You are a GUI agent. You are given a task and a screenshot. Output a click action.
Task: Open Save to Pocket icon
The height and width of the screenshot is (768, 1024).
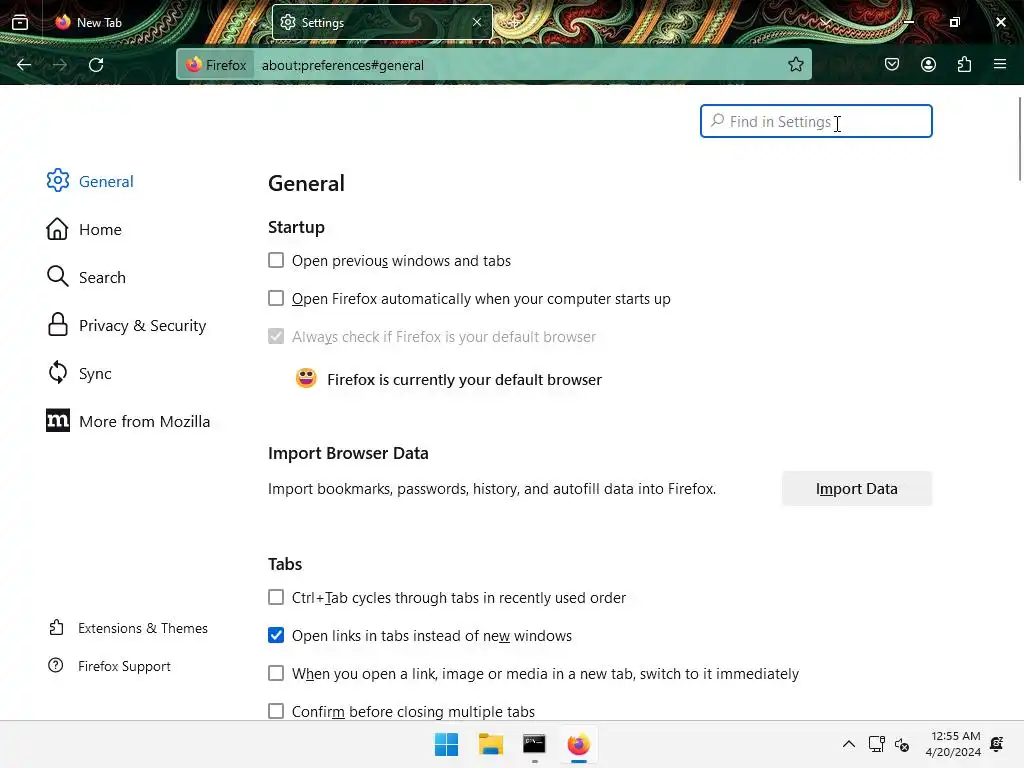(892, 64)
